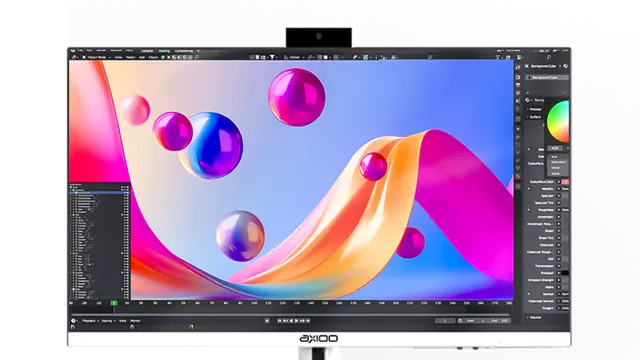Image resolution: width=640 pixels, height=360 pixels.
Task: Expand the Volume panel
Action: (534, 318)
